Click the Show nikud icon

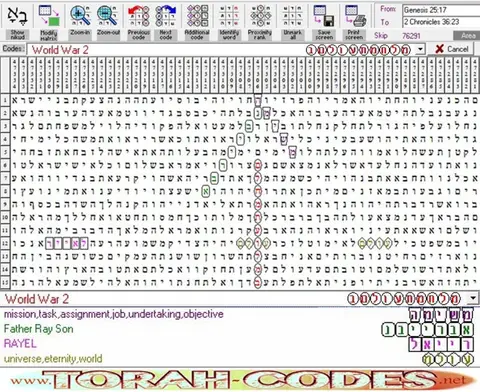coord(17,15)
